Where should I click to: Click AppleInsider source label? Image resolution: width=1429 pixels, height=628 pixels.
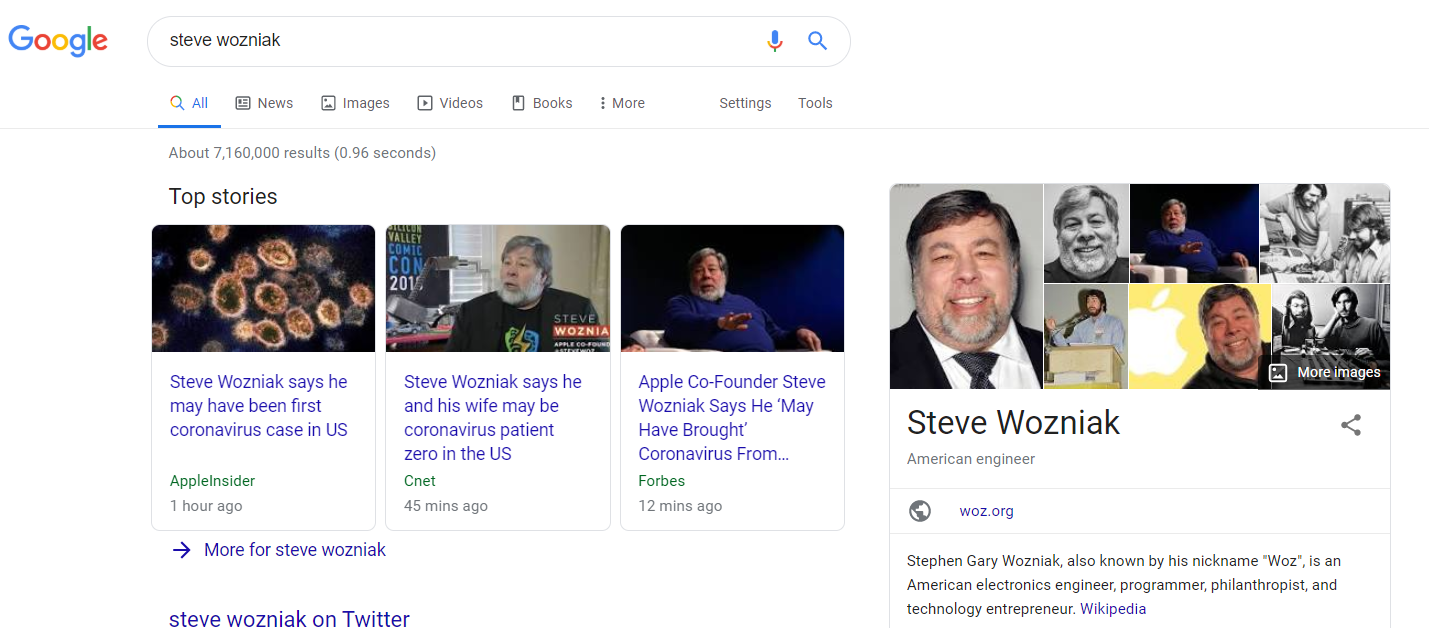tap(213, 481)
